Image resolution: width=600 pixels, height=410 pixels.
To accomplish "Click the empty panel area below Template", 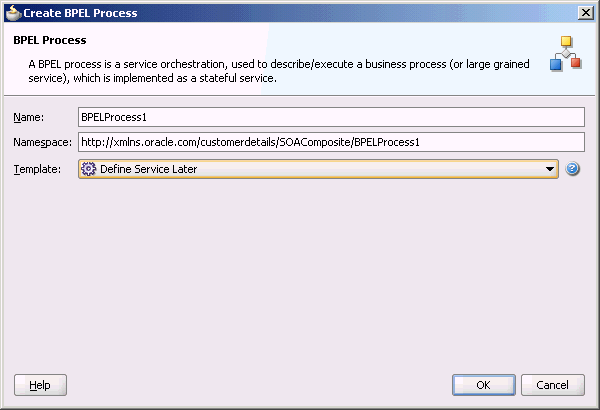I will (x=299, y=276).
